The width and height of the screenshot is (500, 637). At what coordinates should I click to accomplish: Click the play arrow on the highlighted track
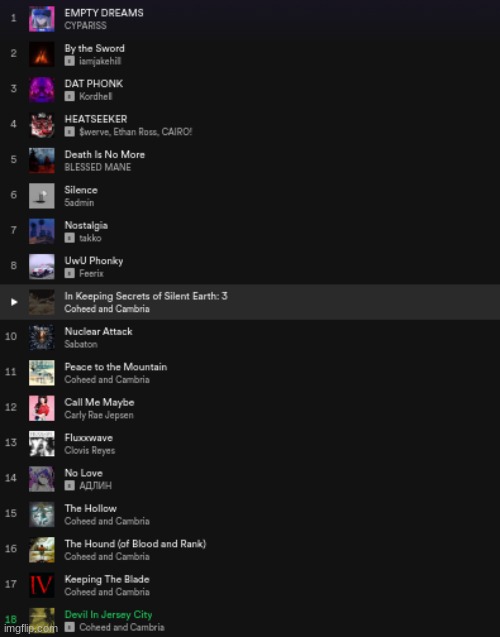[x=14, y=302]
